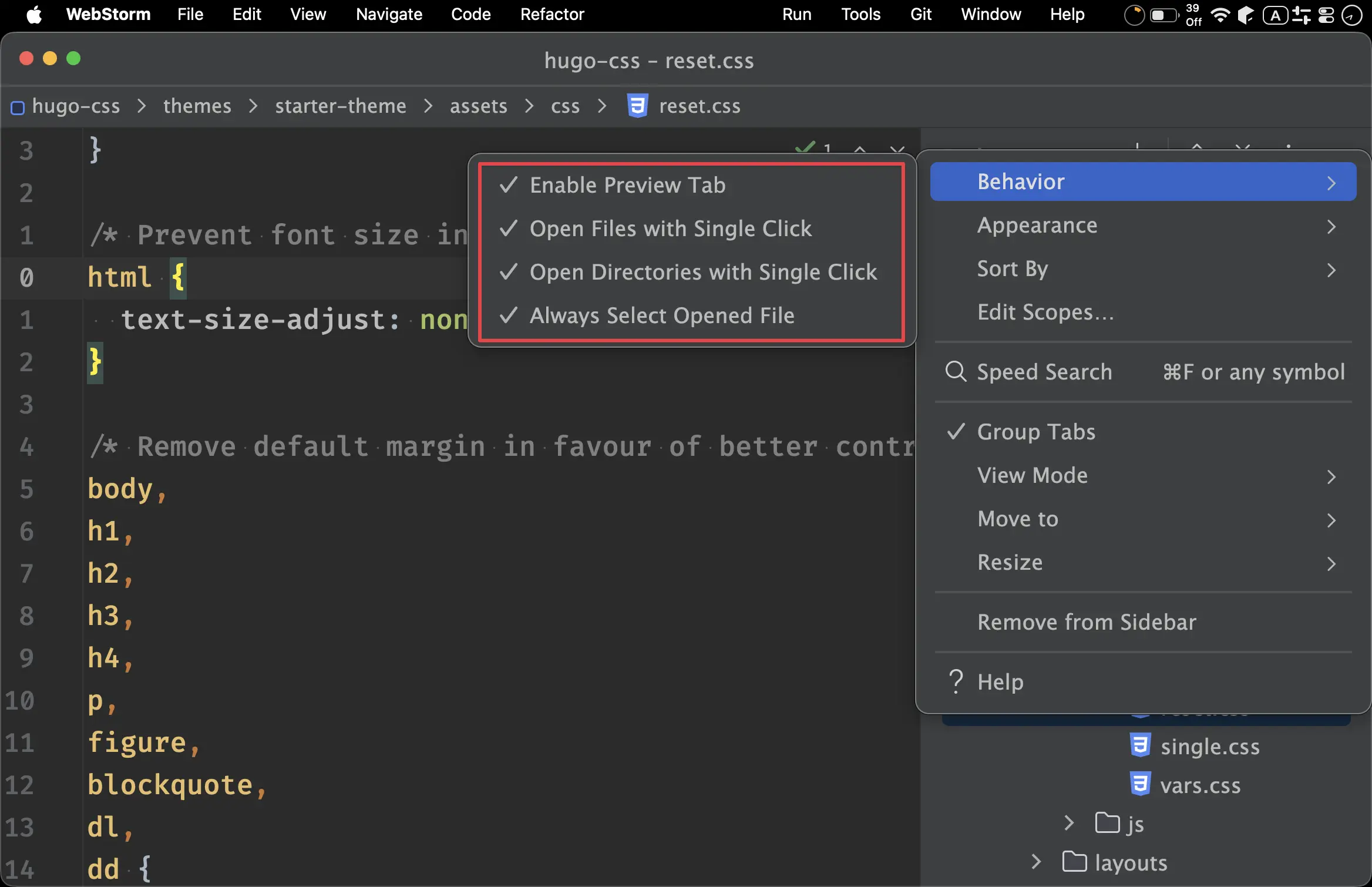Image resolution: width=1372 pixels, height=887 pixels.
Task: Click the CSS file icon beside reset.css breadcrumb
Action: pyautogui.click(x=637, y=106)
